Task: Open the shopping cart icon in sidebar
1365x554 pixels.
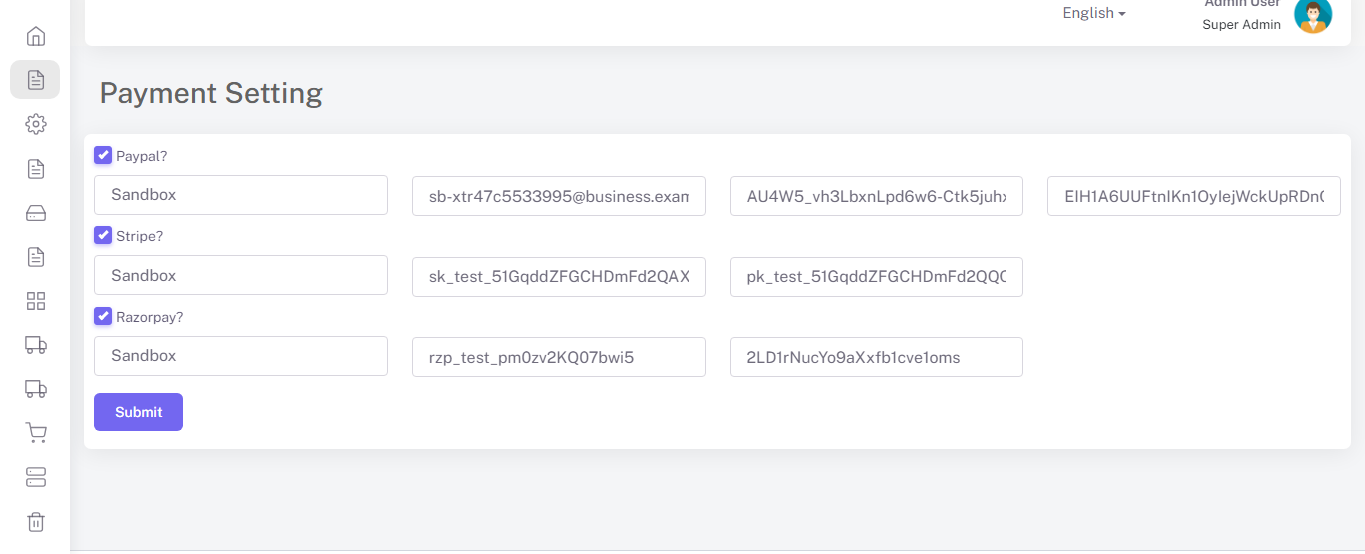Action: (x=35, y=433)
